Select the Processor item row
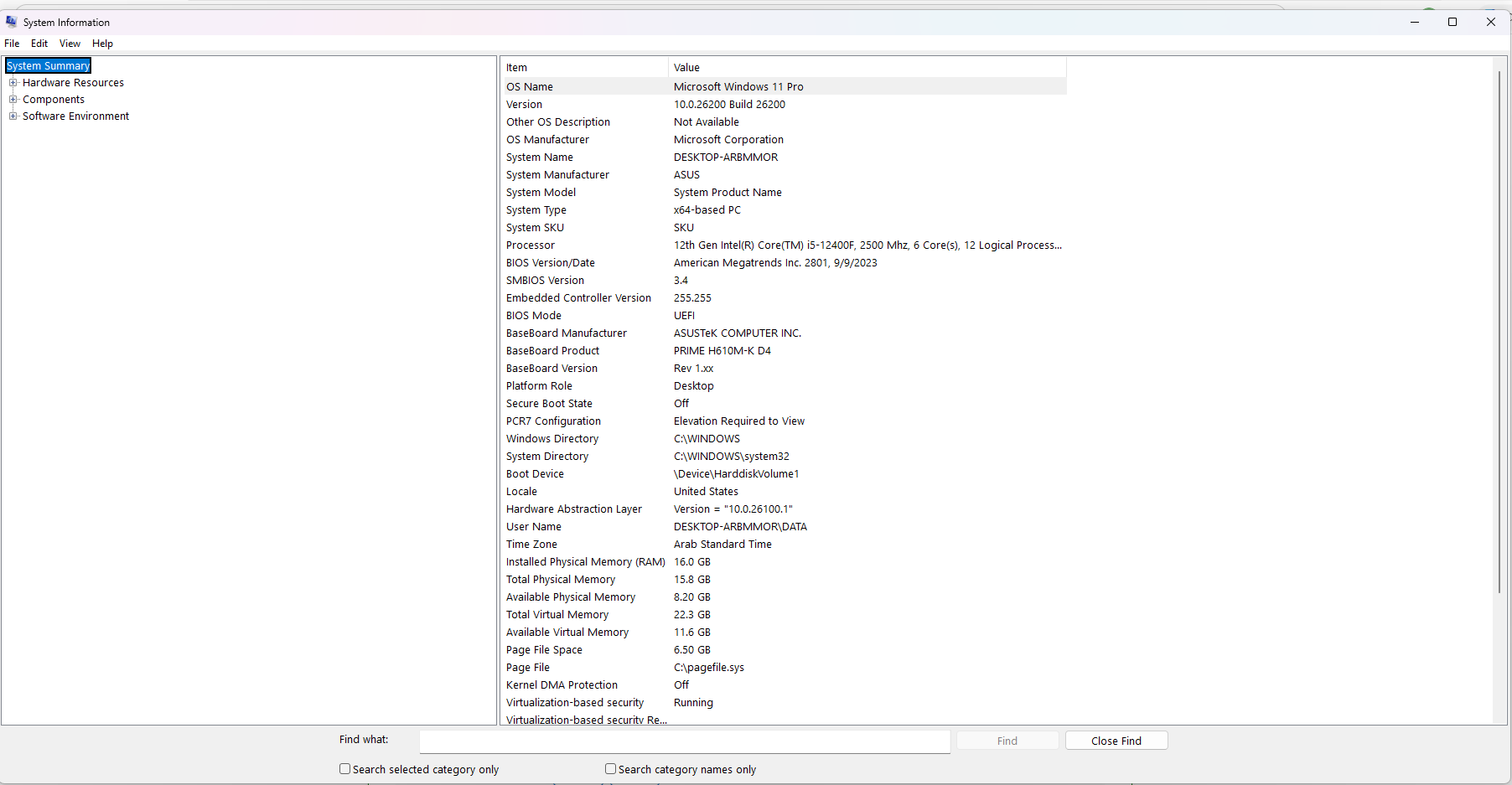This screenshot has height=785, width=1512. [x=784, y=245]
